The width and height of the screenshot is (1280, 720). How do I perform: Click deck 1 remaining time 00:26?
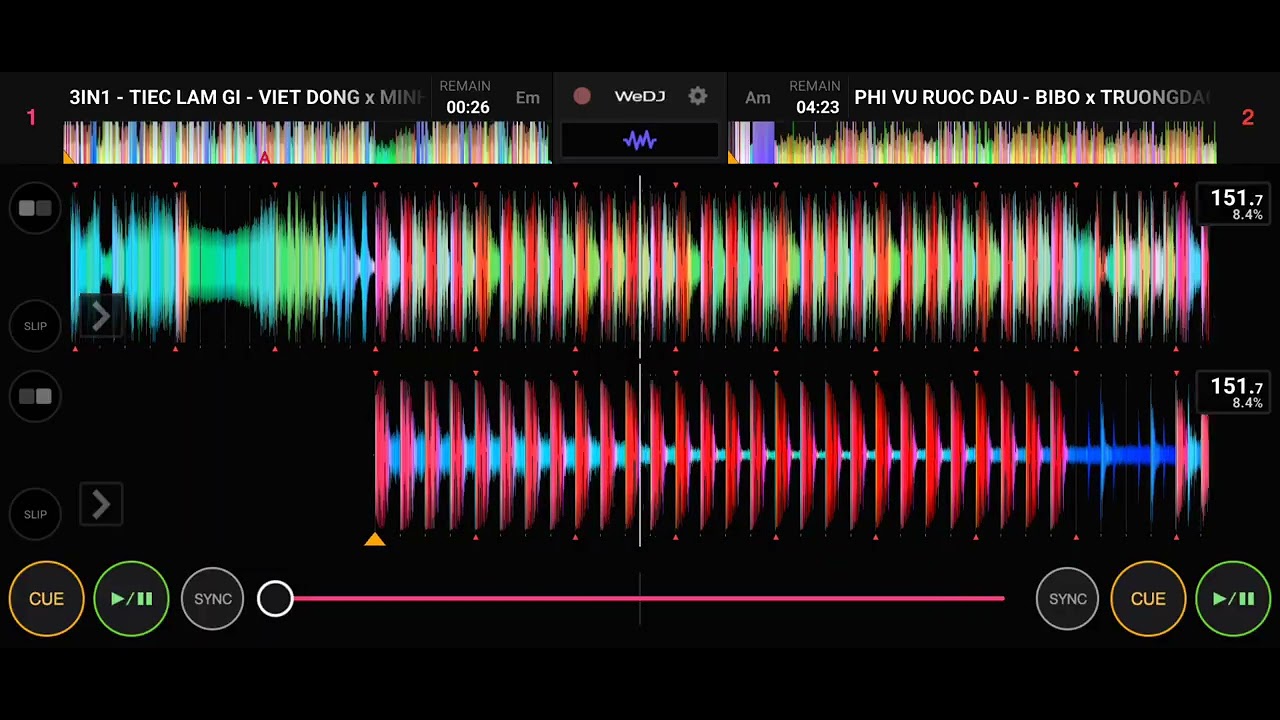(467, 107)
